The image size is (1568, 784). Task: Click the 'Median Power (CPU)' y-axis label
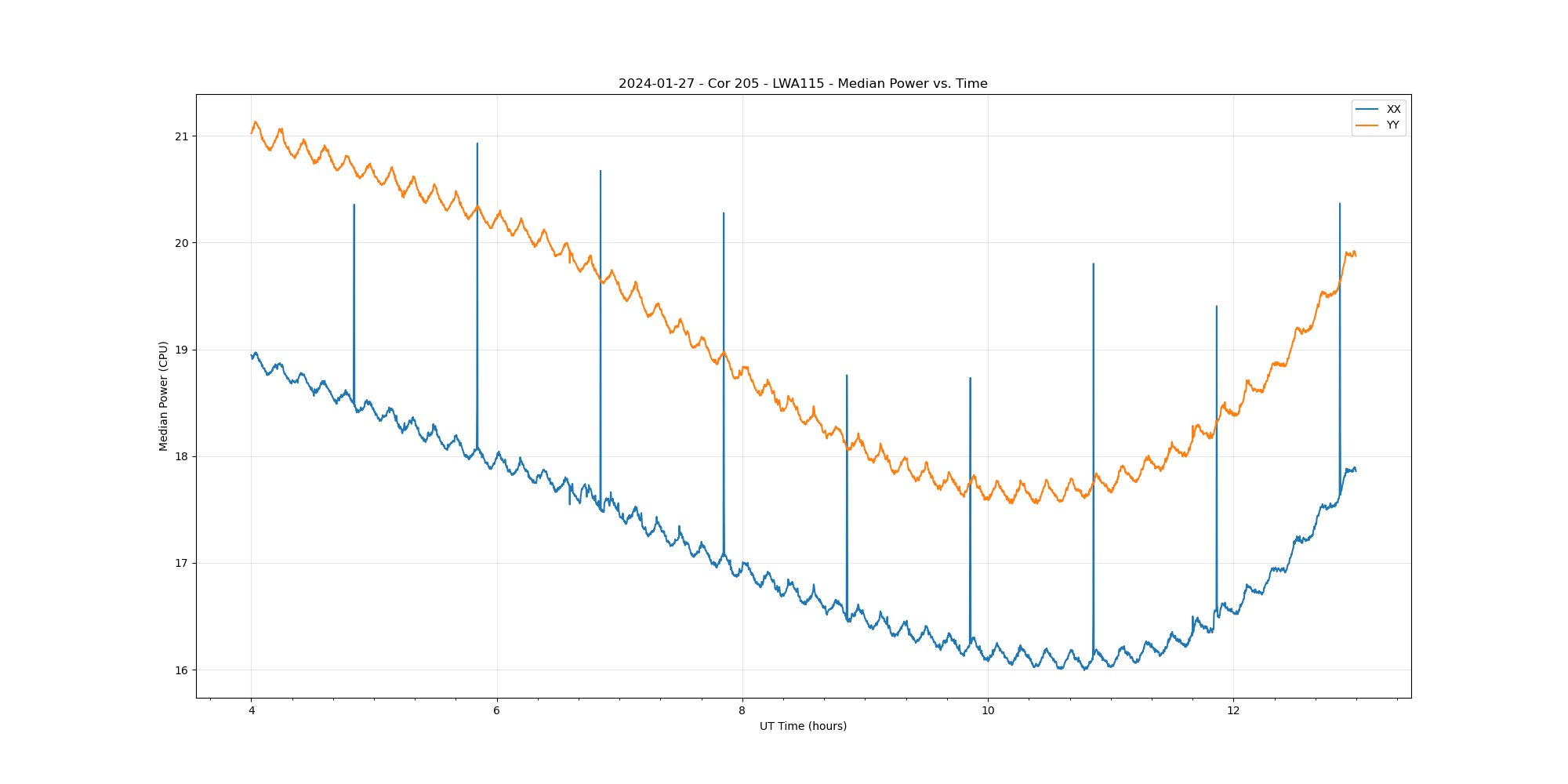point(164,396)
